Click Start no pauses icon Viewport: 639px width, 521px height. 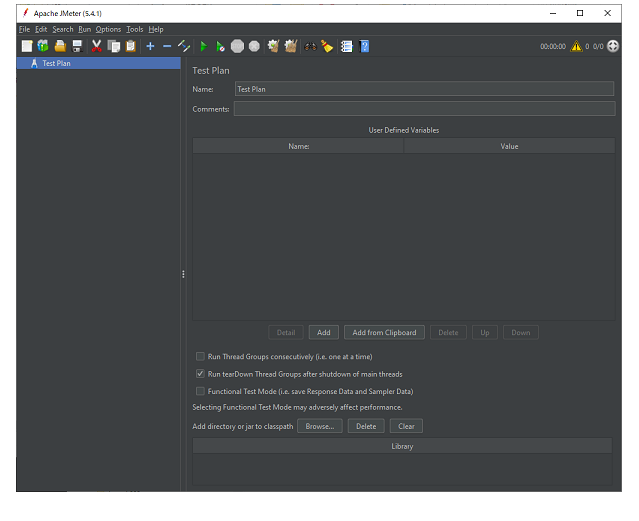point(220,46)
